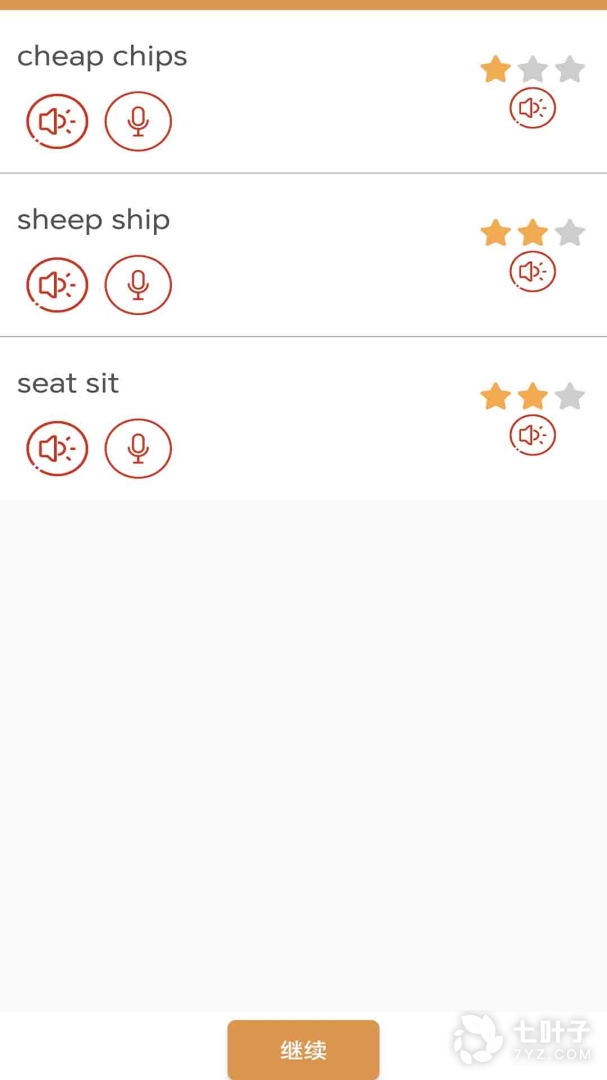This screenshot has width=607, height=1080.
Task: Click second gold star for "sheep ship"
Action: click(533, 233)
